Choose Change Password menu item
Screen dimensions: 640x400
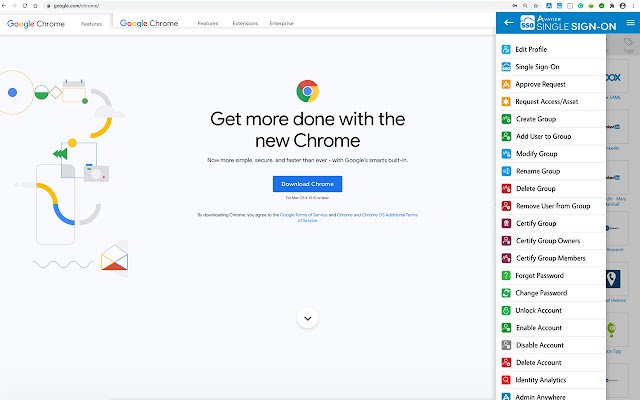coord(551,293)
